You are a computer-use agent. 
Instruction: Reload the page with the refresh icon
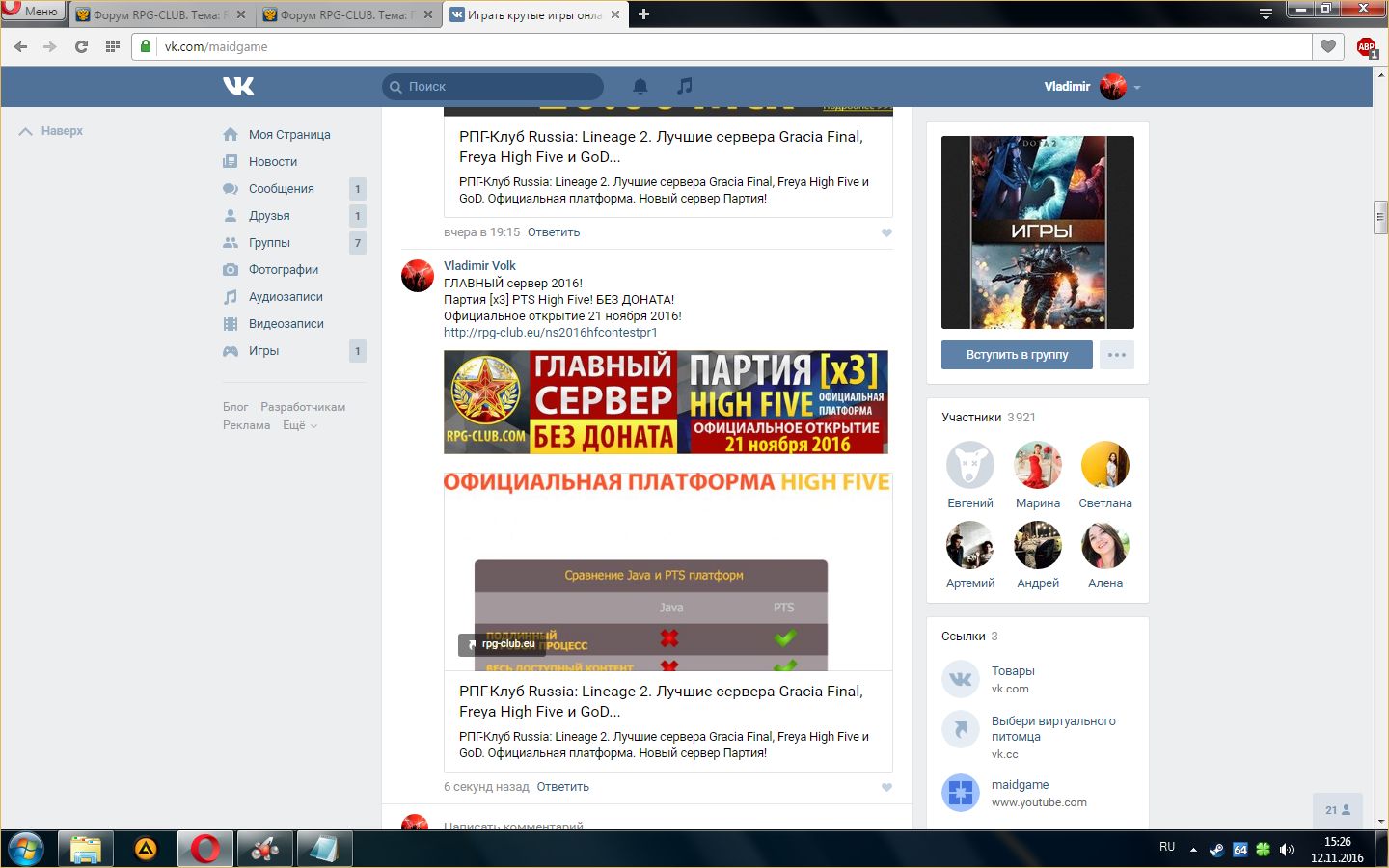(x=81, y=46)
